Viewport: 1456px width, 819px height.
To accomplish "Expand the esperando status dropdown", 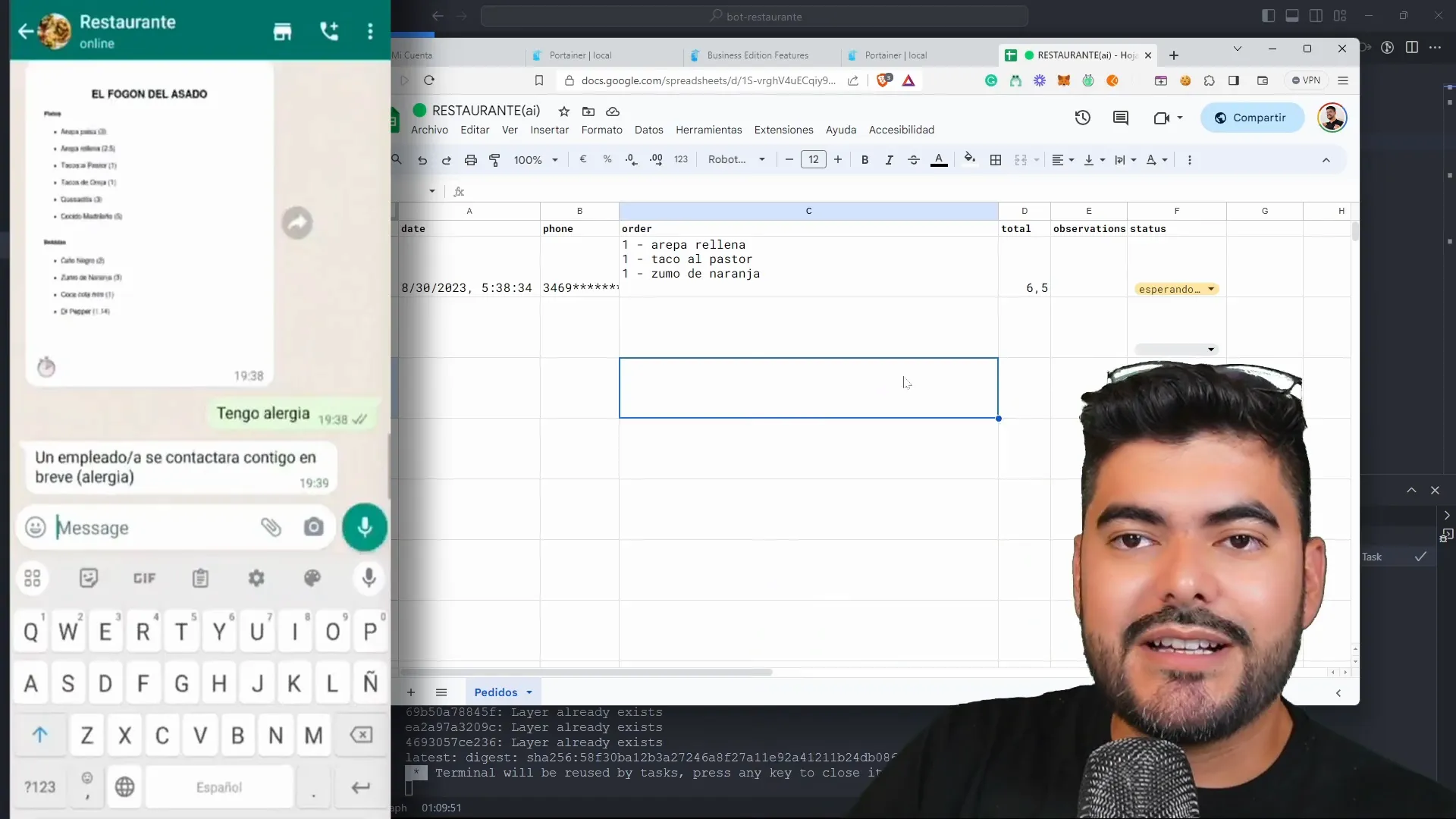I will 1211,289.
